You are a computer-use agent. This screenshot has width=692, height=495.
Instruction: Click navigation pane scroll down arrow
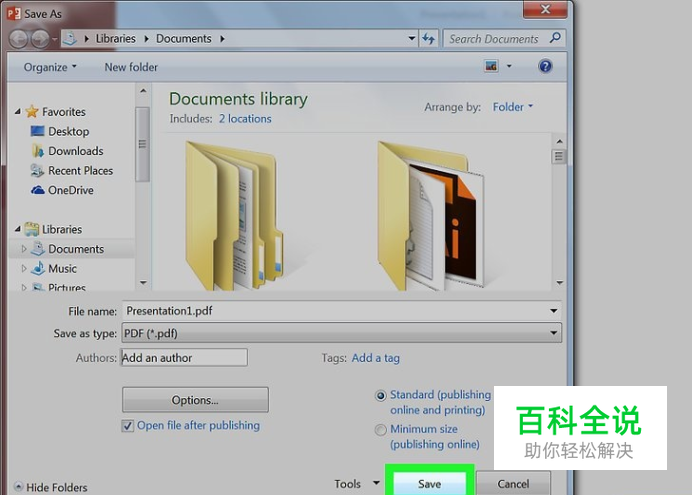(x=143, y=282)
